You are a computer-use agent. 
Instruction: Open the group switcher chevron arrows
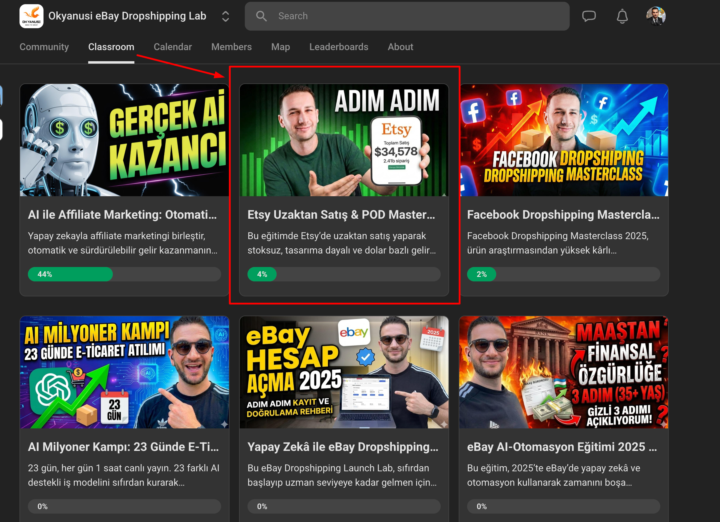(x=225, y=17)
